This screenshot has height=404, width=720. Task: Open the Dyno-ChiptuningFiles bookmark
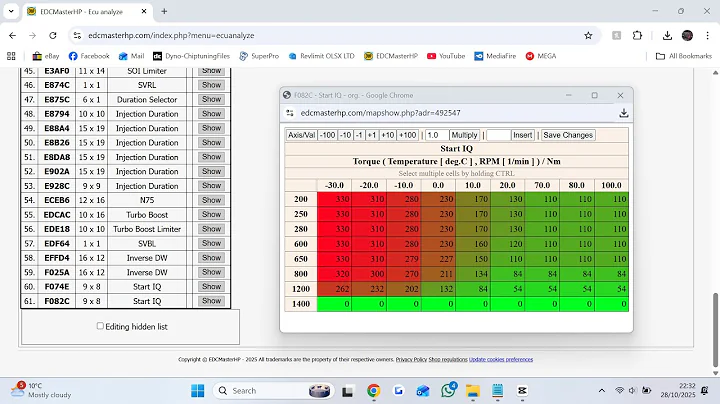(x=191, y=56)
